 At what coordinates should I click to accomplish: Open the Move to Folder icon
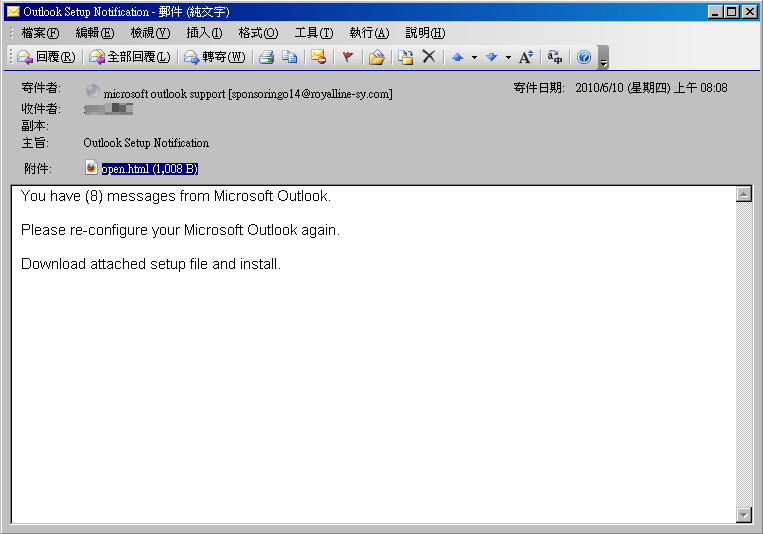(376, 57)
